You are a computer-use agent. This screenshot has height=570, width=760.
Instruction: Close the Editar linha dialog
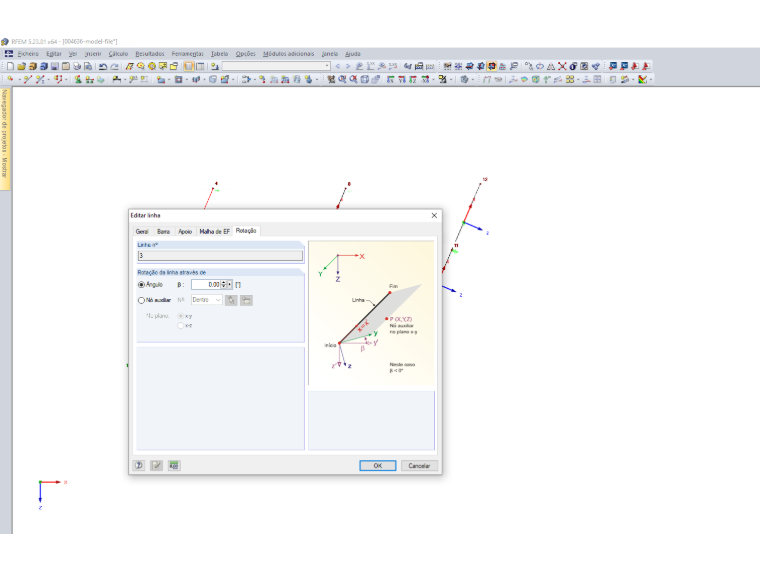434,216
